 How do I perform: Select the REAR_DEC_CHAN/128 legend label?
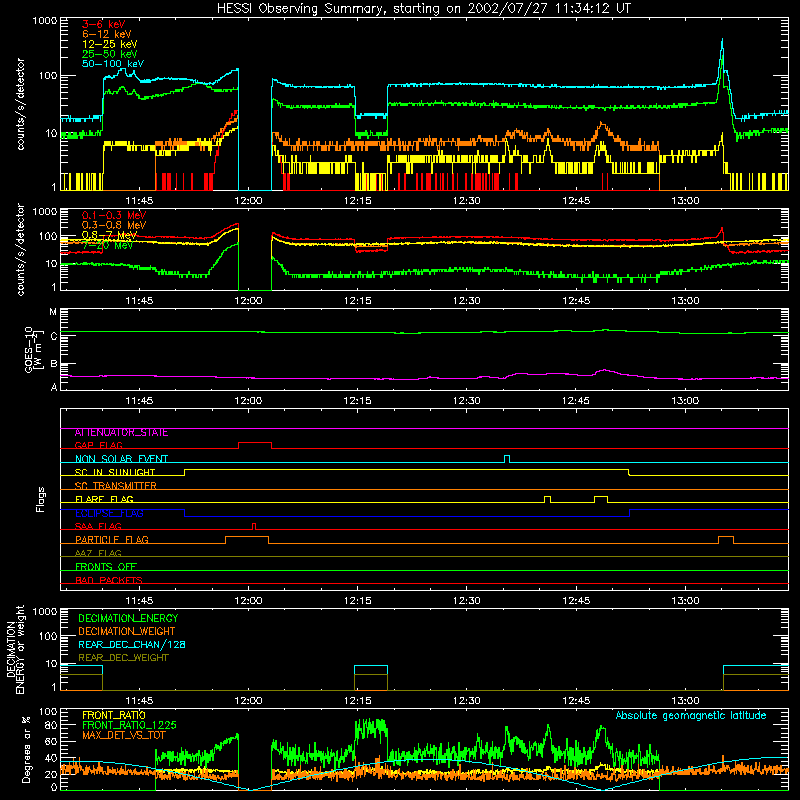click(x=132, y=645)
